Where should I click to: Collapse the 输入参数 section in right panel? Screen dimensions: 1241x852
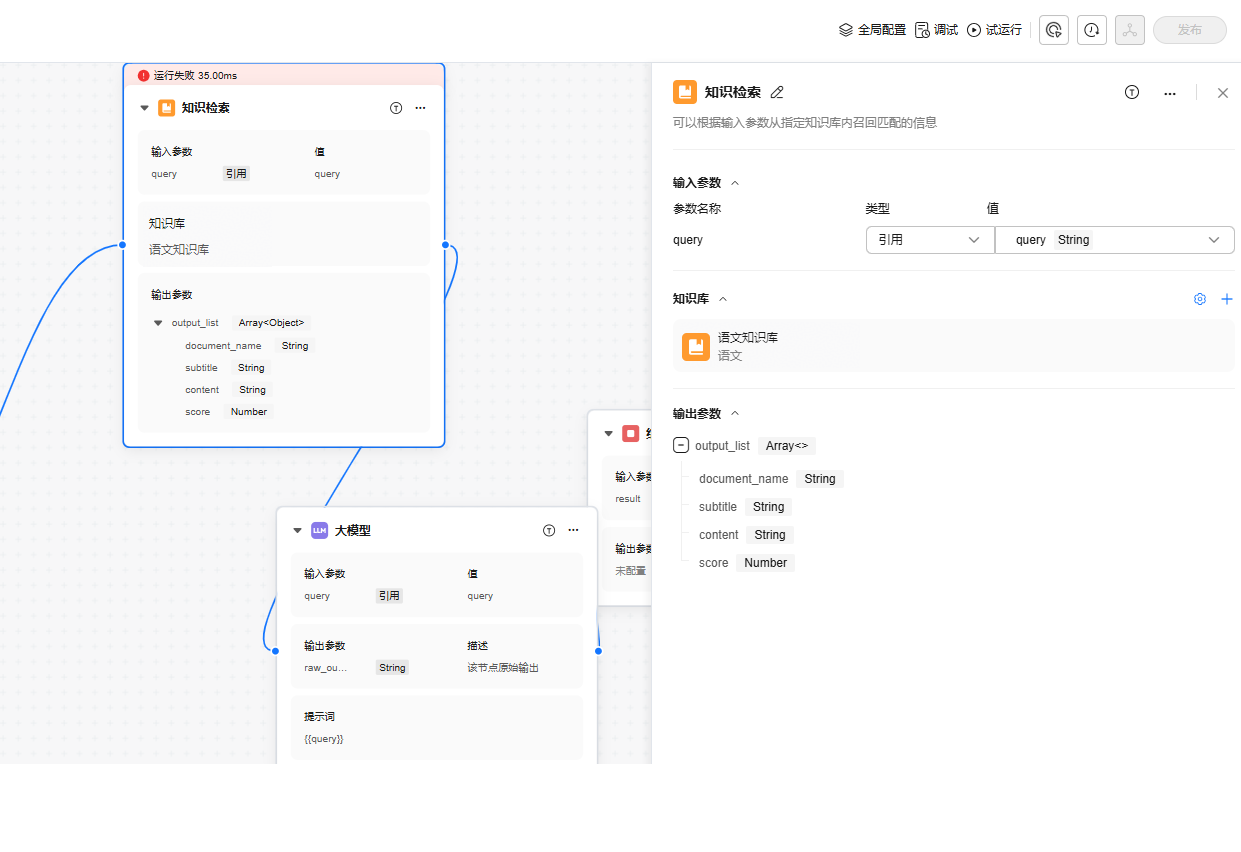point(735,183)
